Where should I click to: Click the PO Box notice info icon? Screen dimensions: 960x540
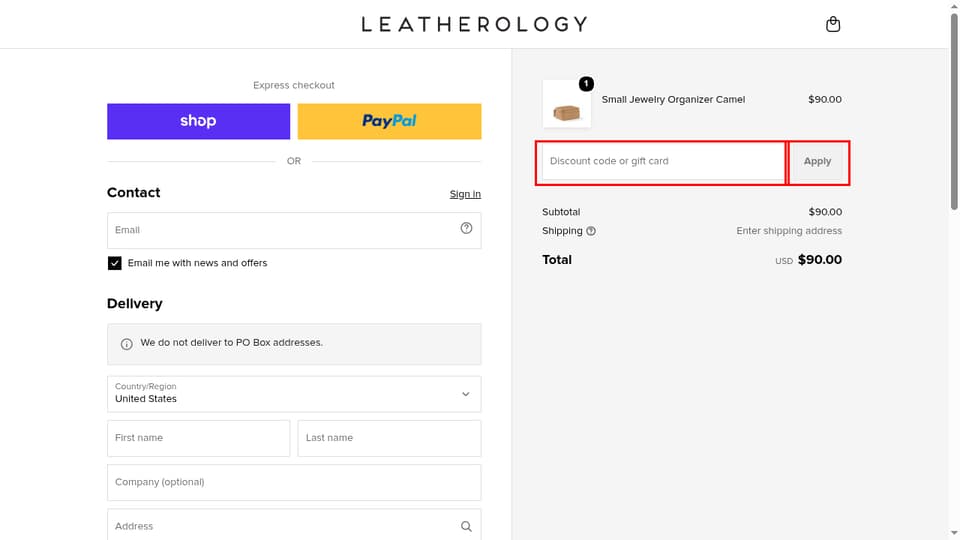(x=127, y=344)
